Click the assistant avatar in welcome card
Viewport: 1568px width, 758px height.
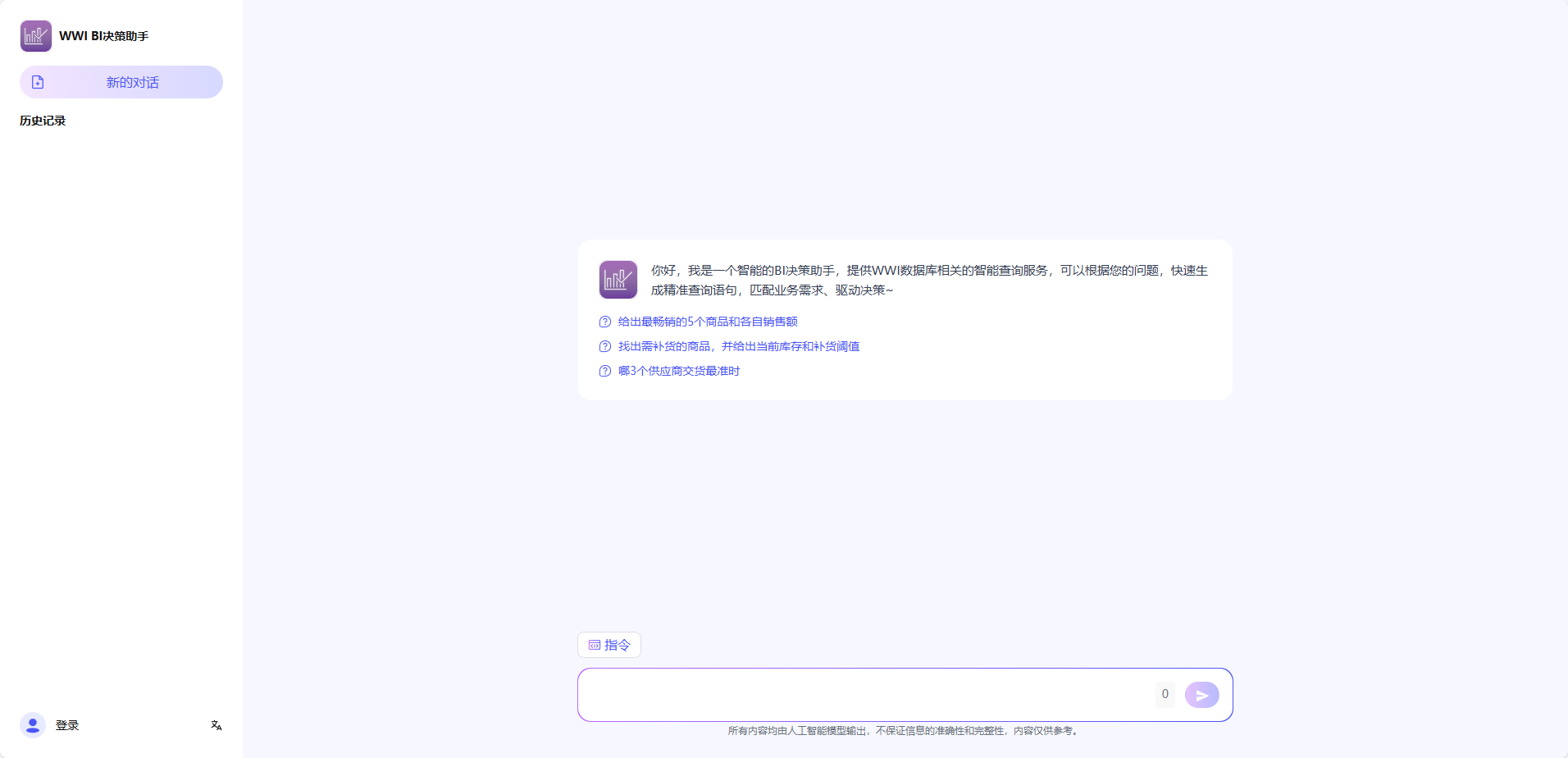pyautogui.click(x=618, y=280)
